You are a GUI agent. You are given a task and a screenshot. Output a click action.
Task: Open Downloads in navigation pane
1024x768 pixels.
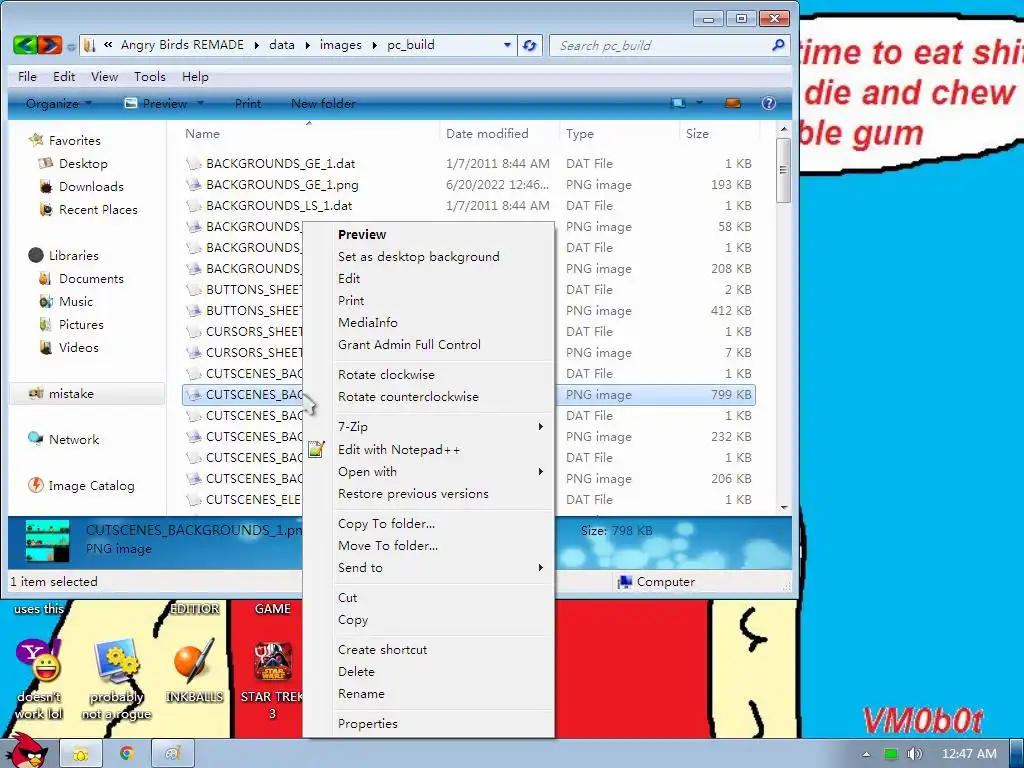click(91, 187)
